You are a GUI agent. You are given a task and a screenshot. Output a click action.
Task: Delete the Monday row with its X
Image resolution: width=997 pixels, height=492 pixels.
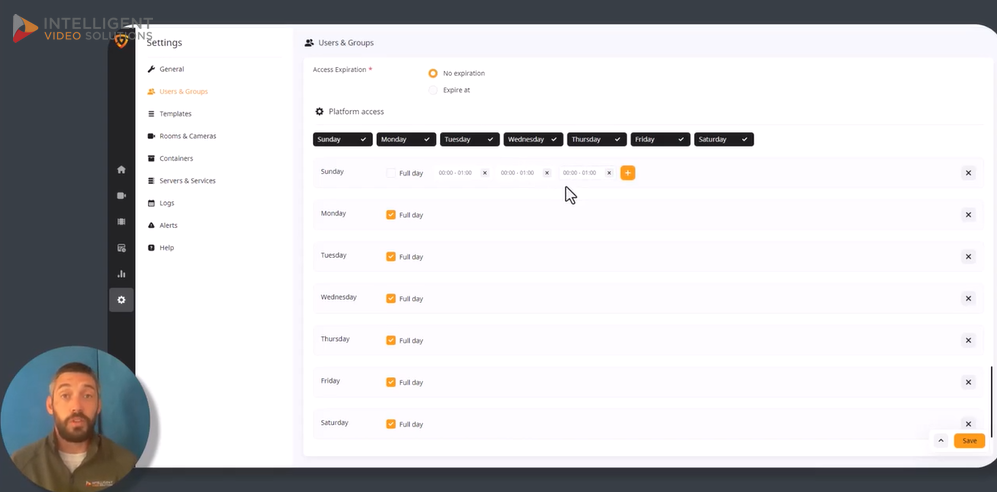968,215
